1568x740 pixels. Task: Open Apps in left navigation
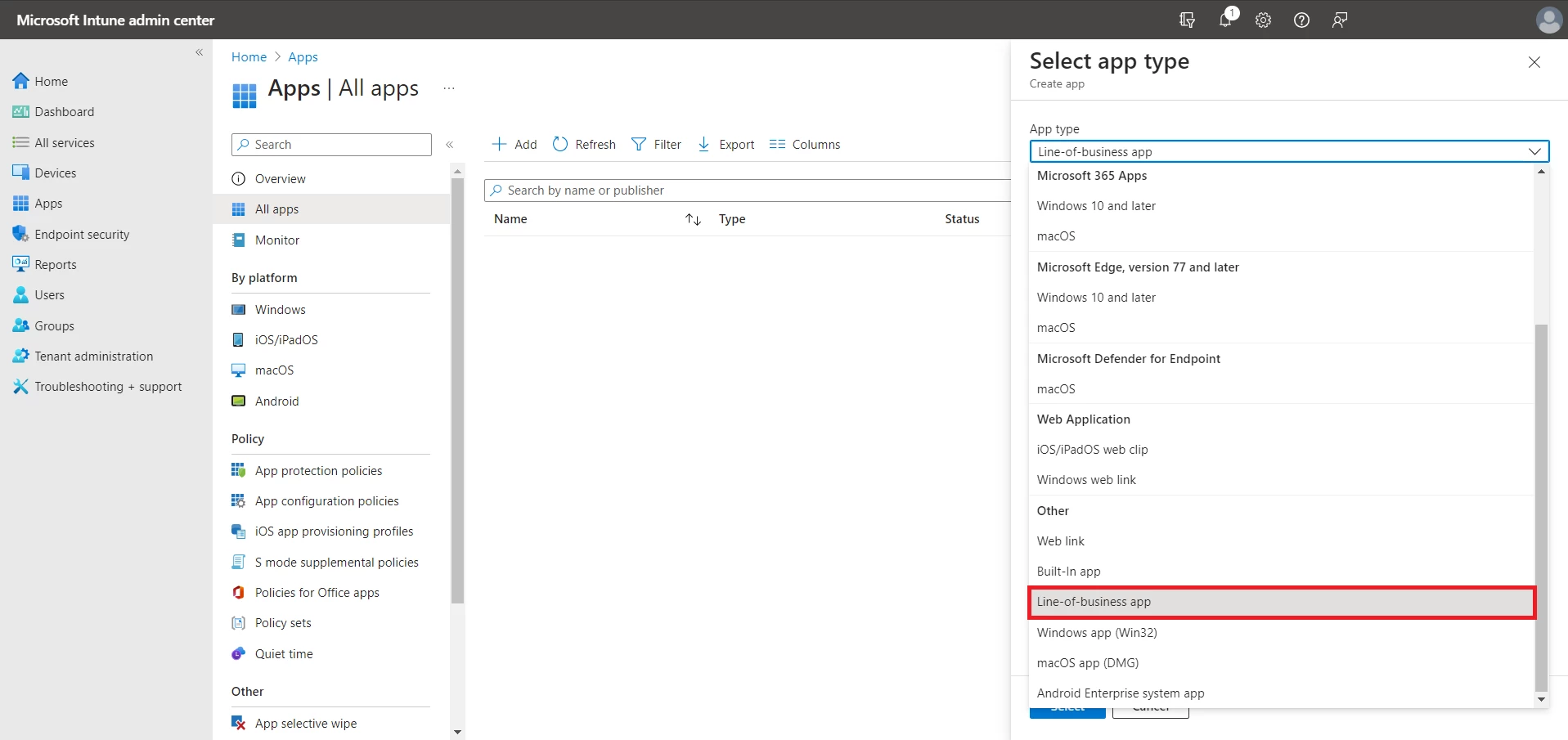pyautogui.click(x=38, y=204)
